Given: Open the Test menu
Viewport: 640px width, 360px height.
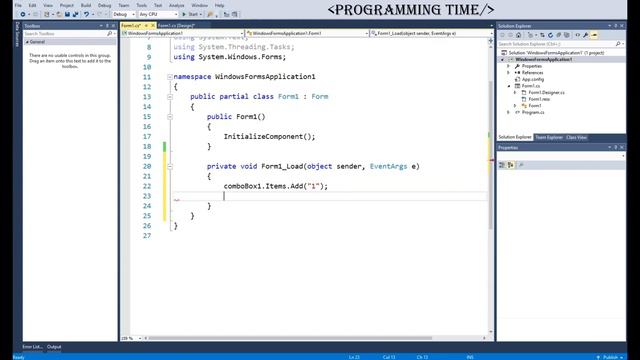Looking at the screenshot, I should (x=158, y=5).
